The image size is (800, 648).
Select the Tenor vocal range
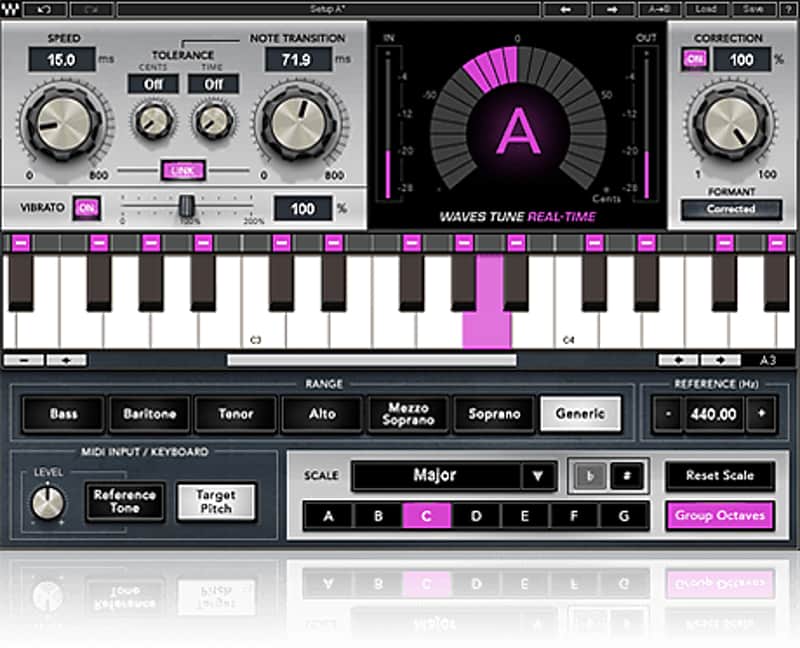pyautogui.click(x=236, y=414)
